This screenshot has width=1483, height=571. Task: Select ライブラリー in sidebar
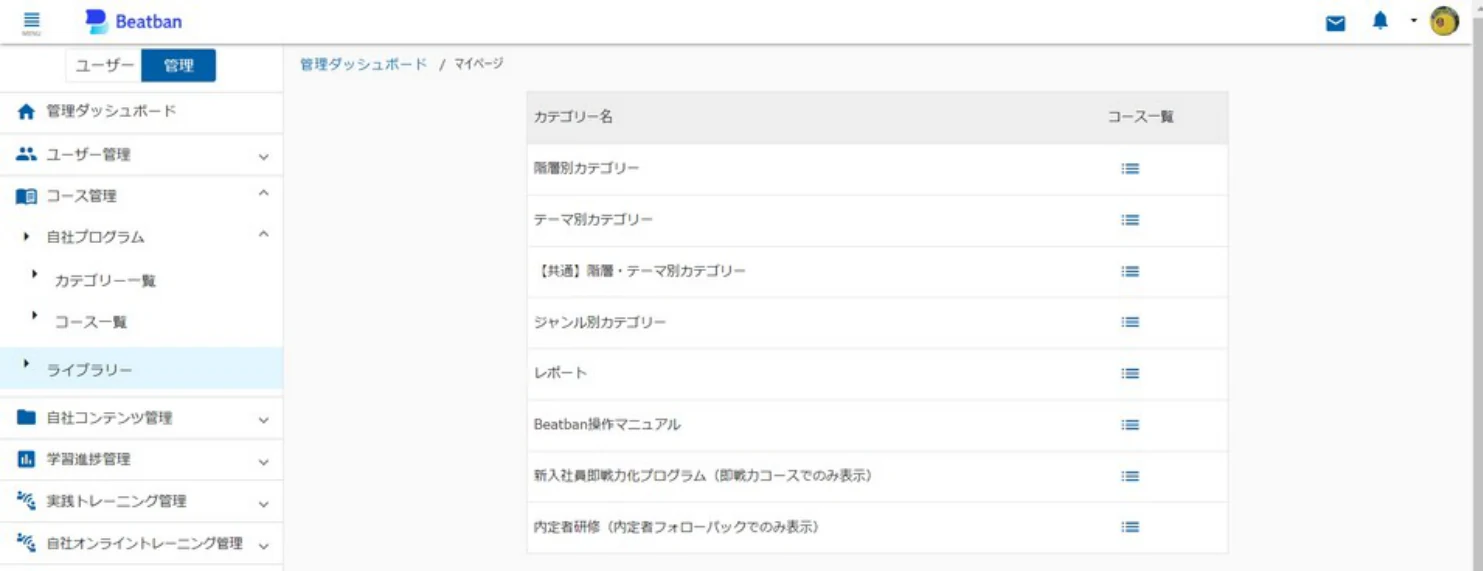pyautogui.click(x=141, y=369)
